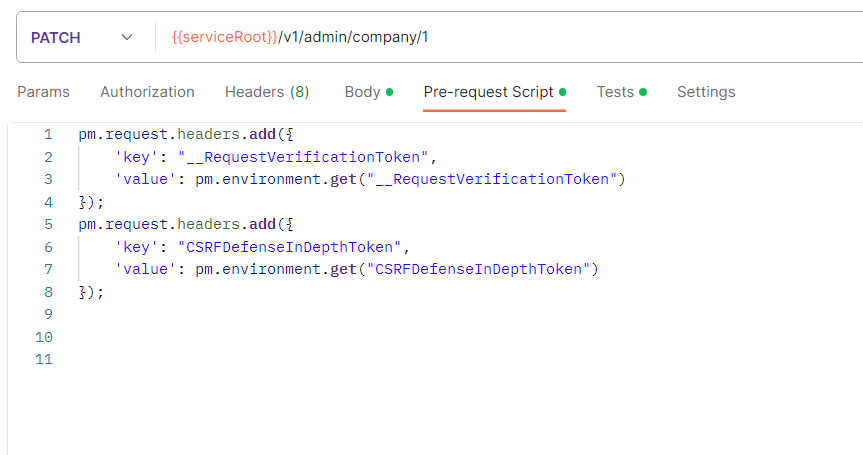Screen dimensions: 863x455
Task: Click the green dot beside Tests
Action: pyautogui.click(x=643, y=92)
